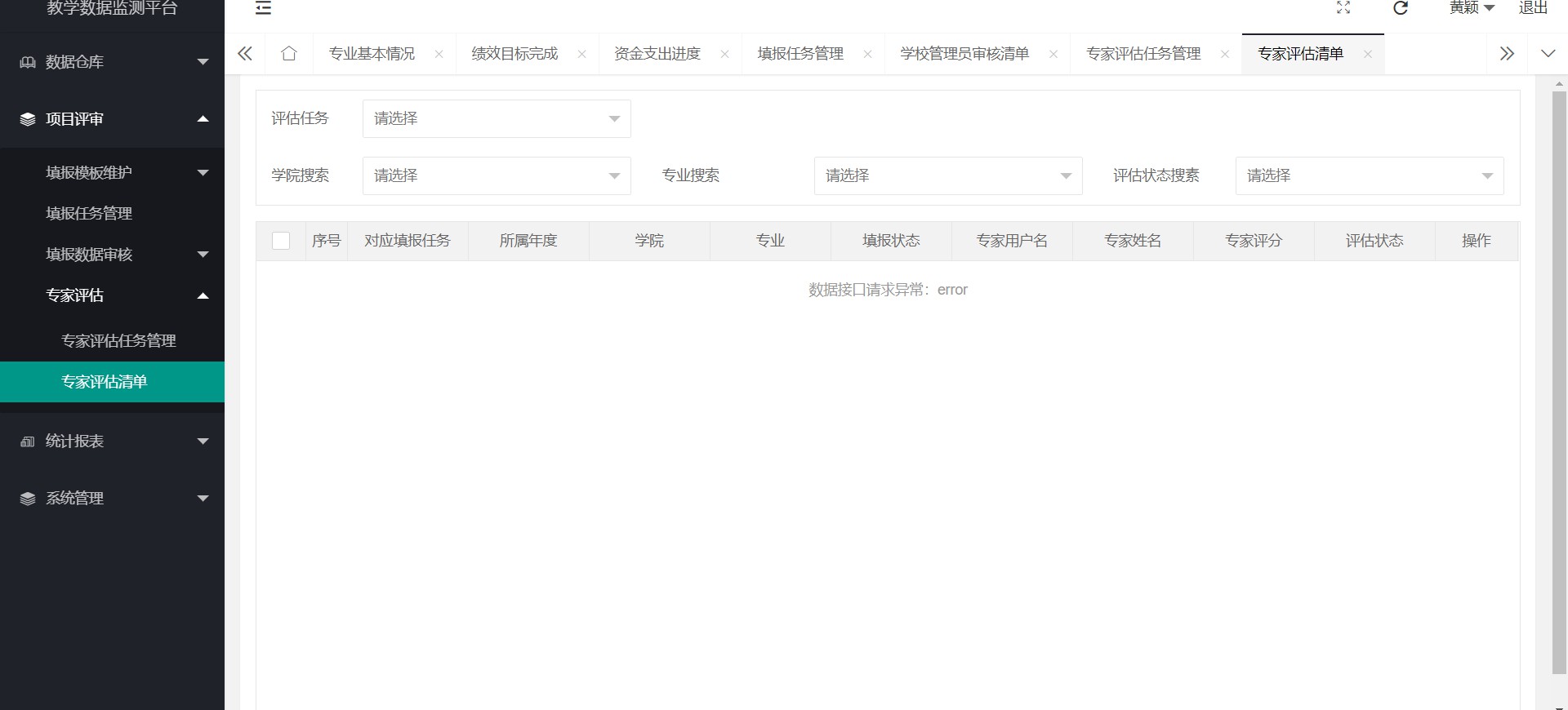
Task: Click 统计报表 icon in sidebar
Action: 28,442
